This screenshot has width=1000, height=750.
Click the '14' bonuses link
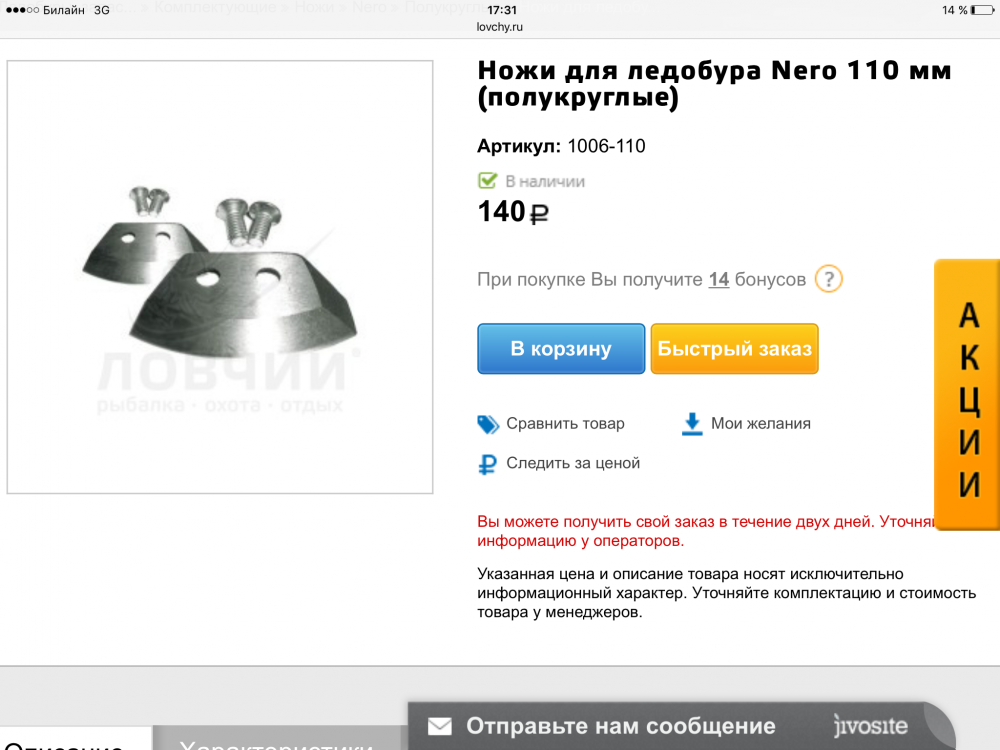pyautogui.click(x=718, y=280)
